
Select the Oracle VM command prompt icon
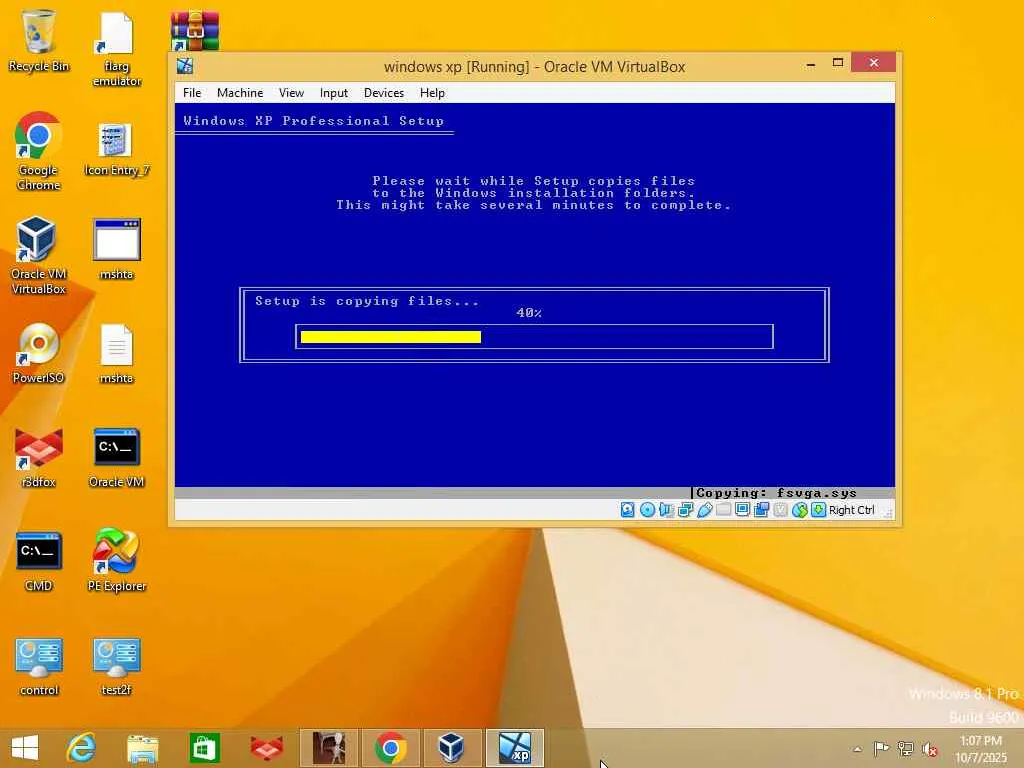click(116, 458)
